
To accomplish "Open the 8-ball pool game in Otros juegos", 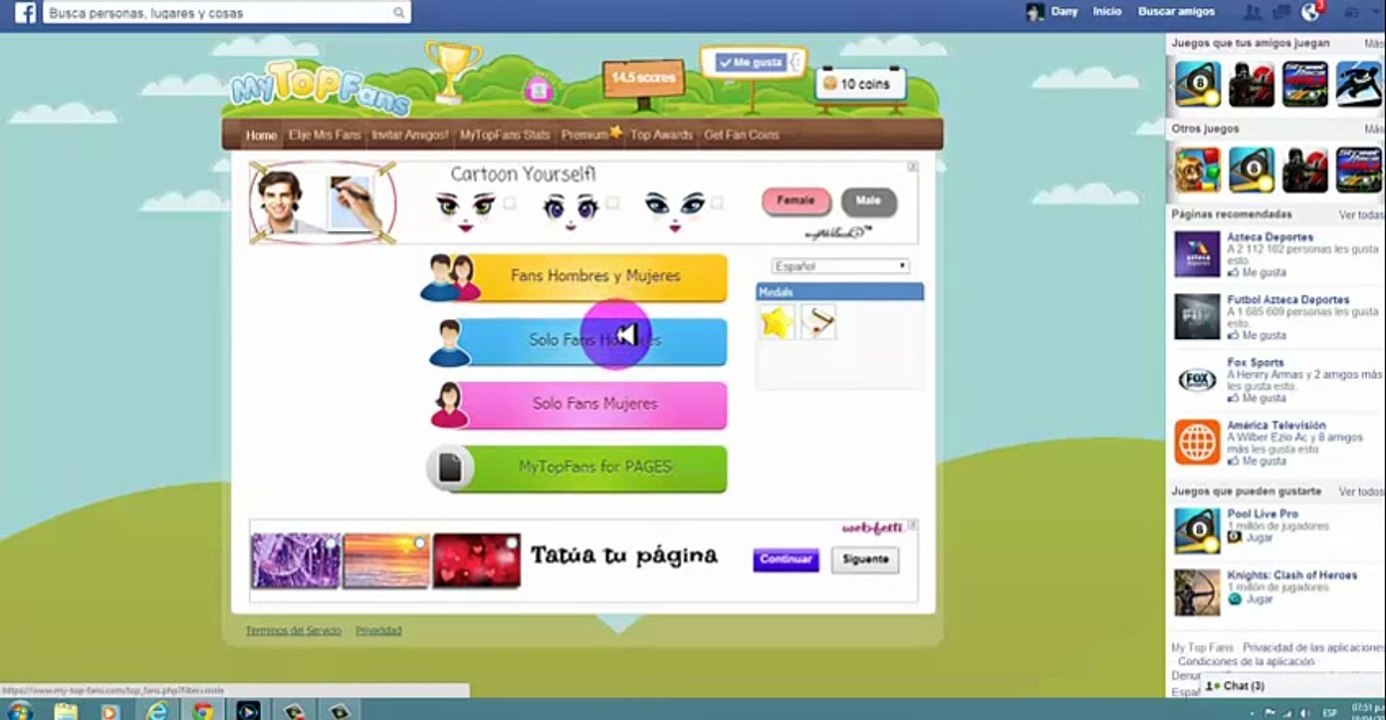I will tap(1251, 170).
